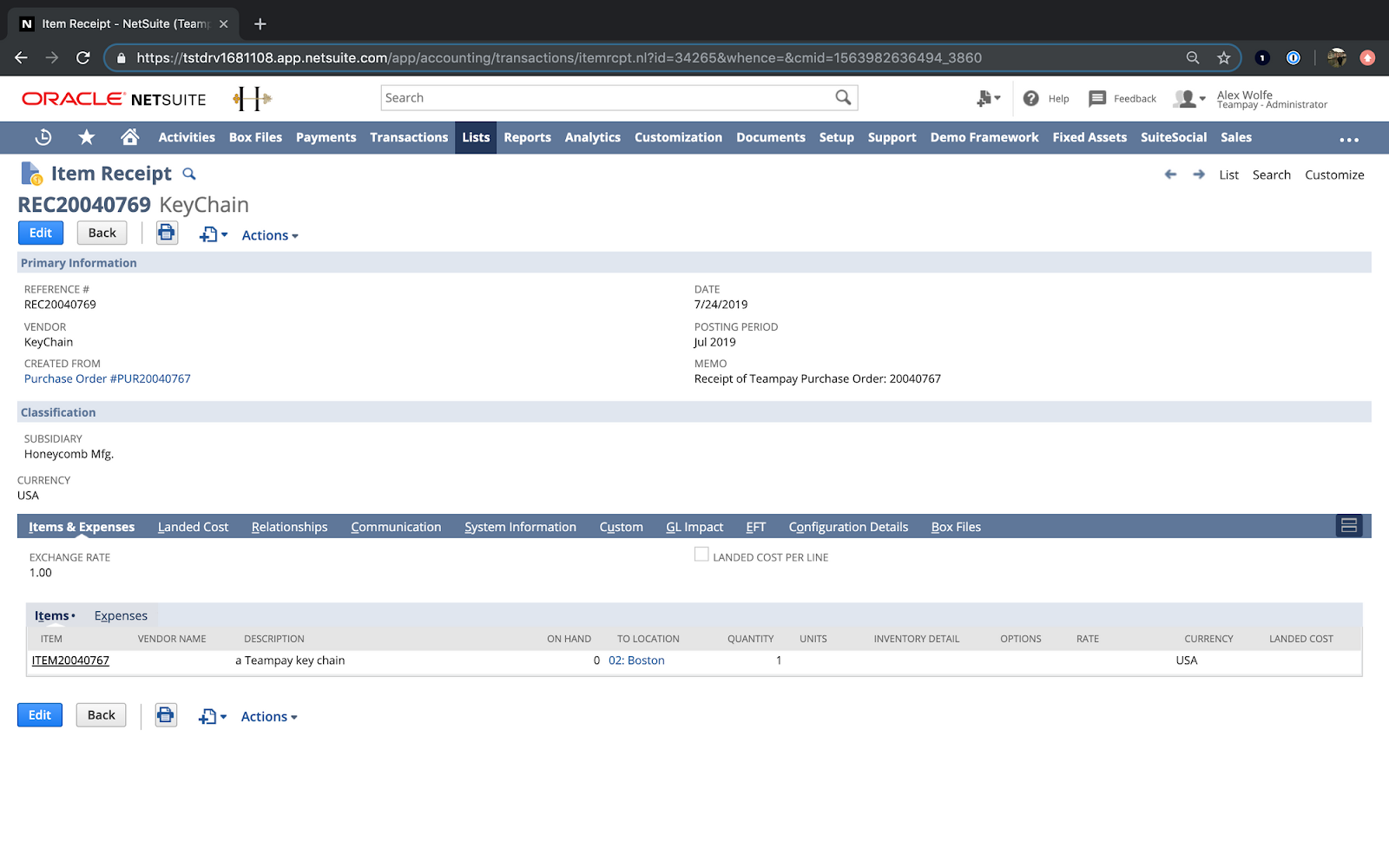
Task: Click the browser update notification icon
Action: (x=1367, y=58)
